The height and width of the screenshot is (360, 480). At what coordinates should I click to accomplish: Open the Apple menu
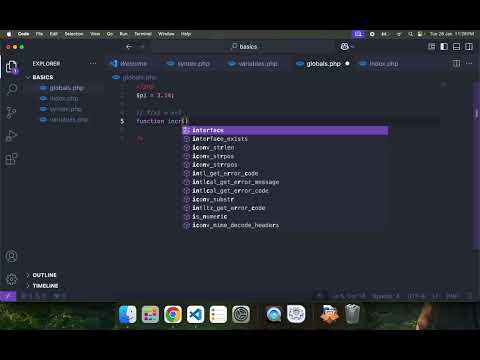[9, 34]
